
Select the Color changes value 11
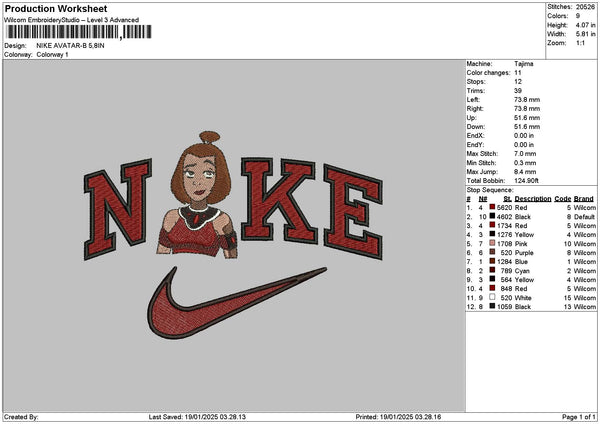pyautogui.click(x=518, y=73)
